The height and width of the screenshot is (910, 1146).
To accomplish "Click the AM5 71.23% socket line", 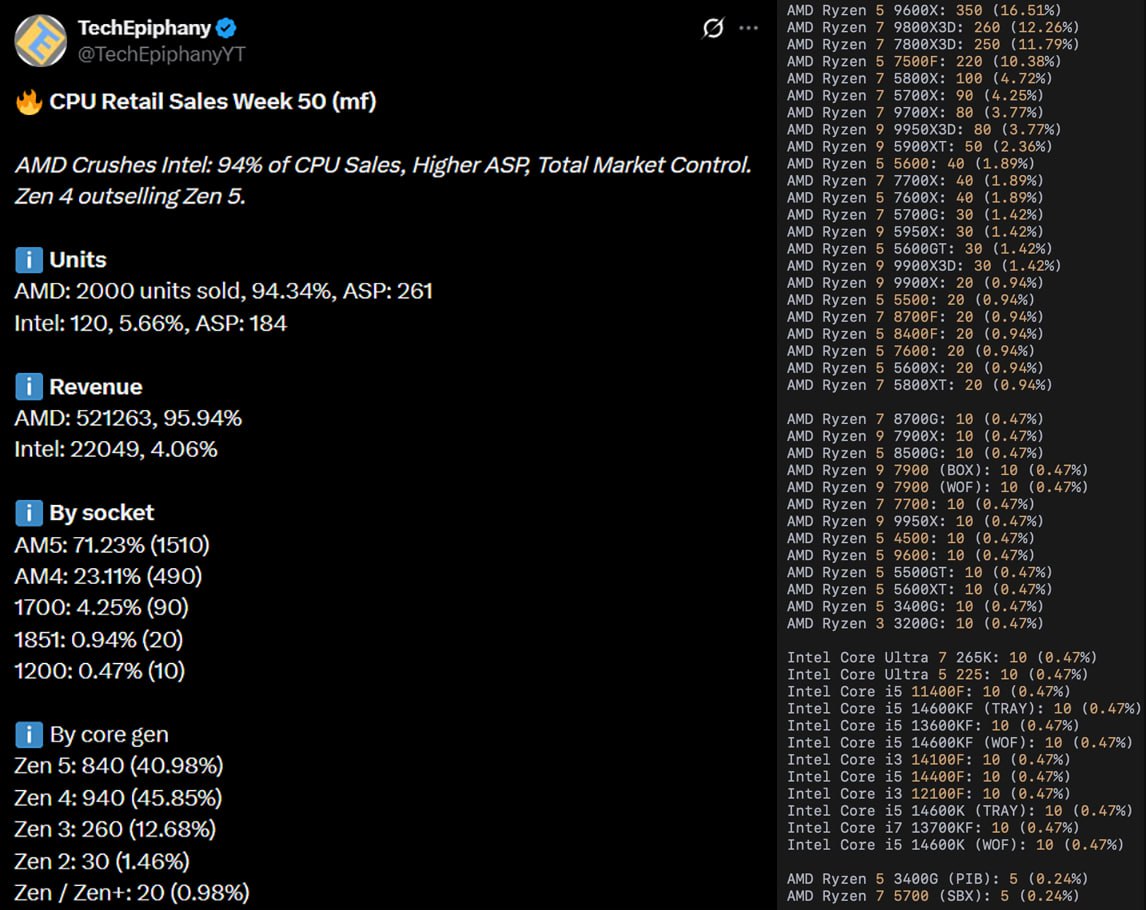I will [x=112, y=545].
